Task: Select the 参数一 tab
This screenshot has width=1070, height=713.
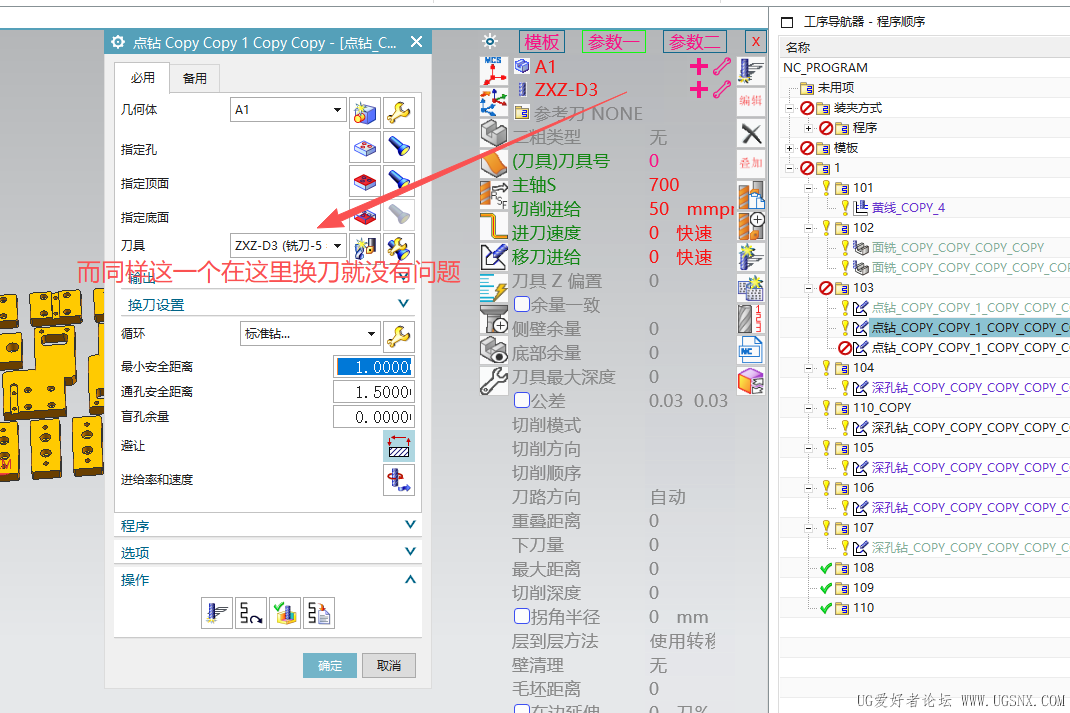Action: tap(613, 42)
